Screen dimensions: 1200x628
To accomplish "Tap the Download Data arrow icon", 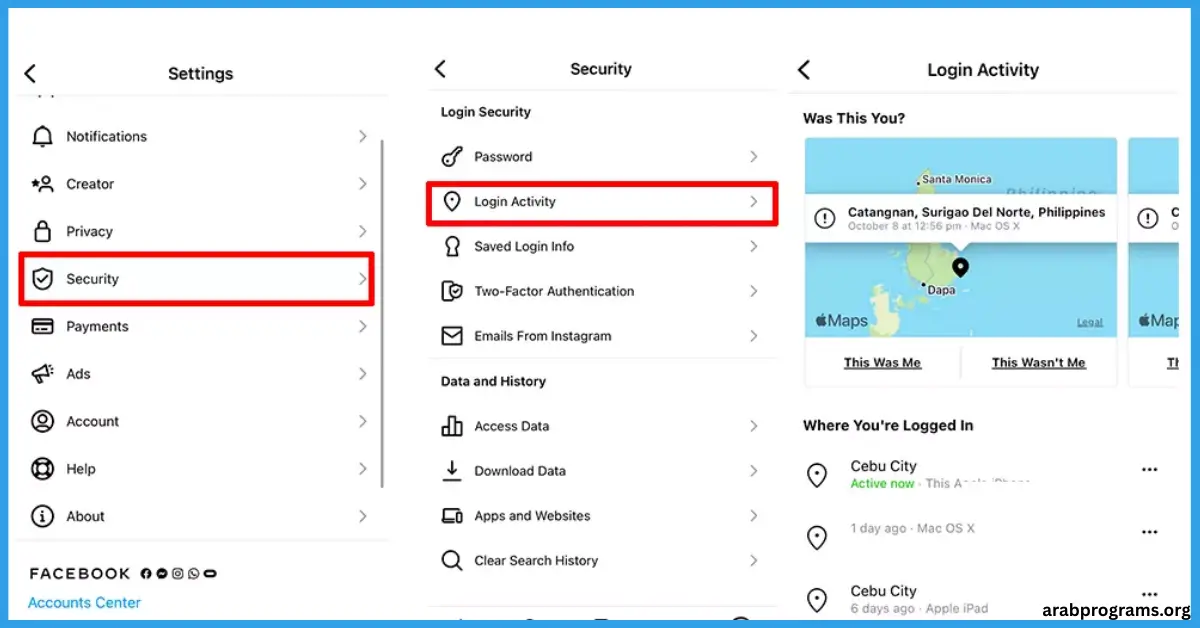I will [452, 470].
